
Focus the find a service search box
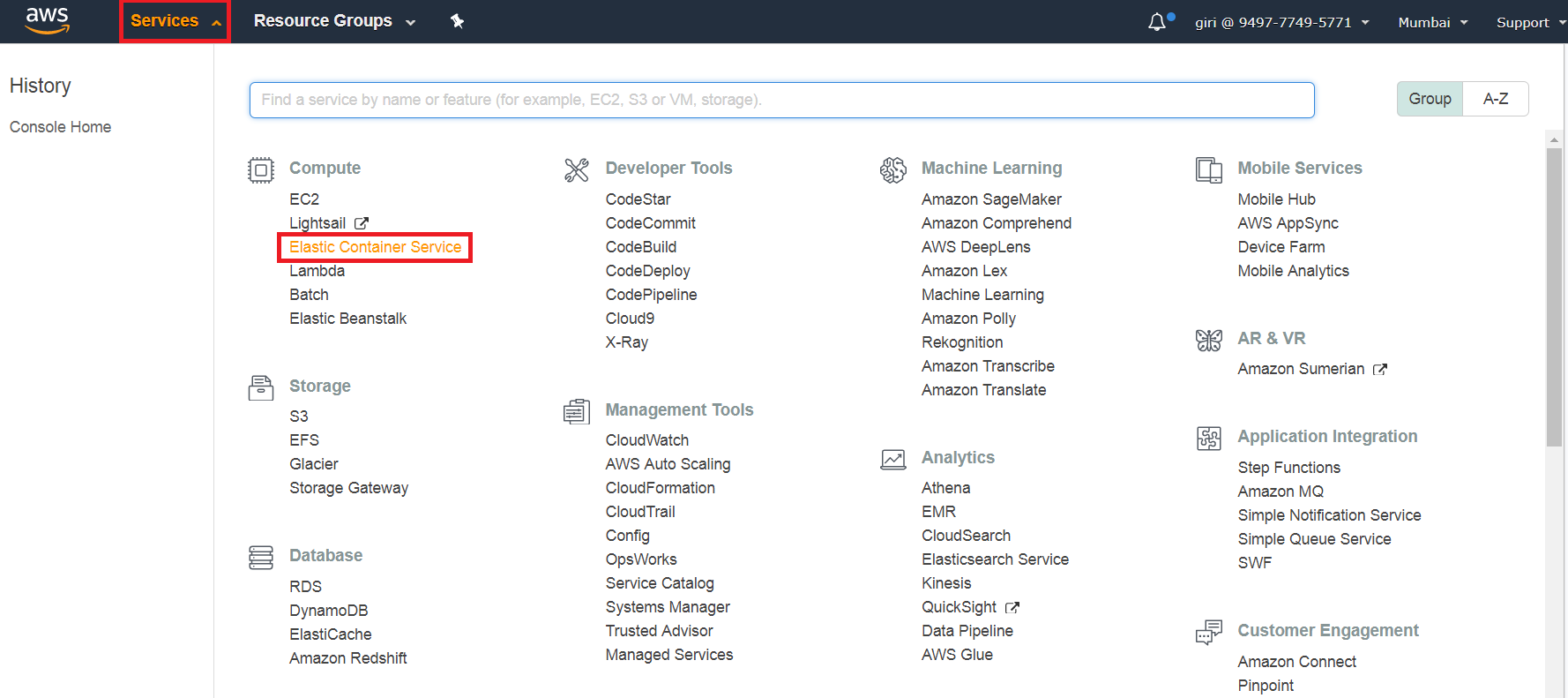(x=781, y=100)
